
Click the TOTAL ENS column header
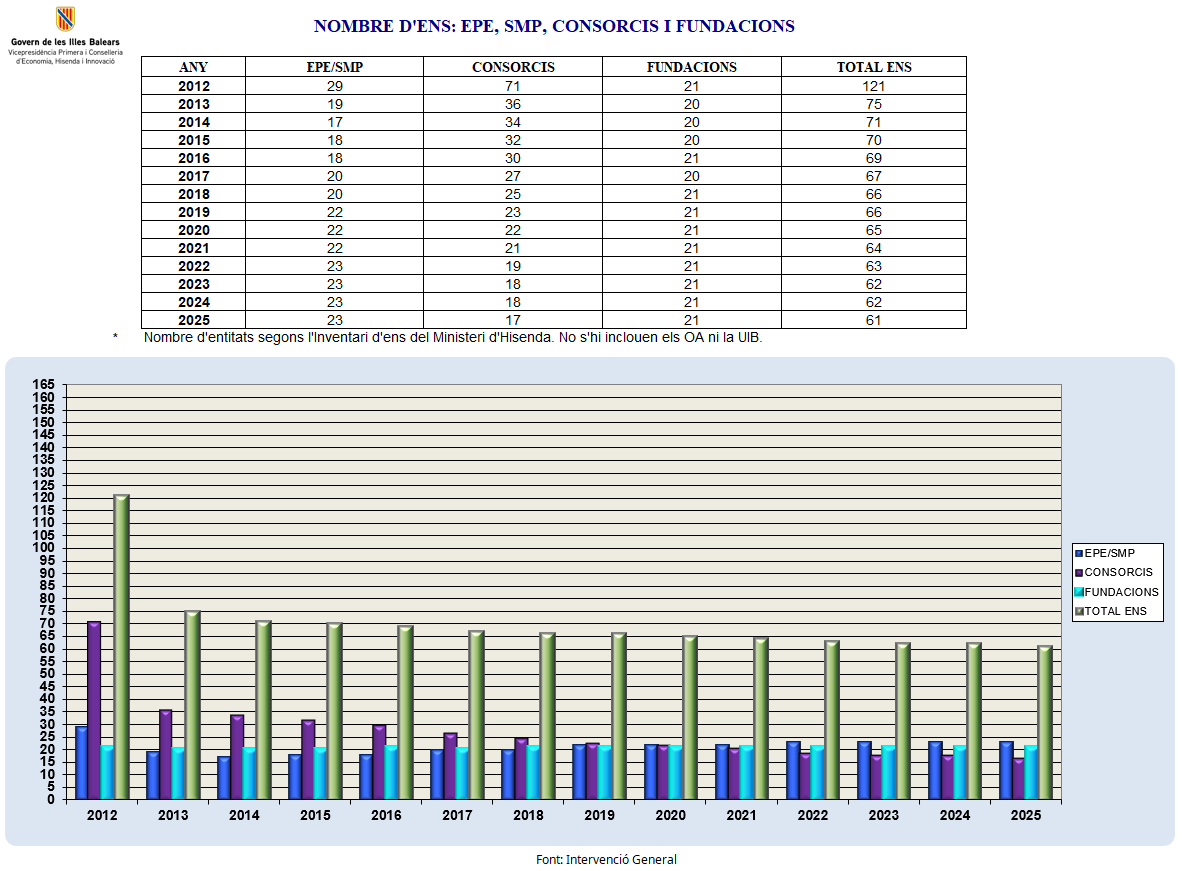pyautogui.click(x=874, y=67)
